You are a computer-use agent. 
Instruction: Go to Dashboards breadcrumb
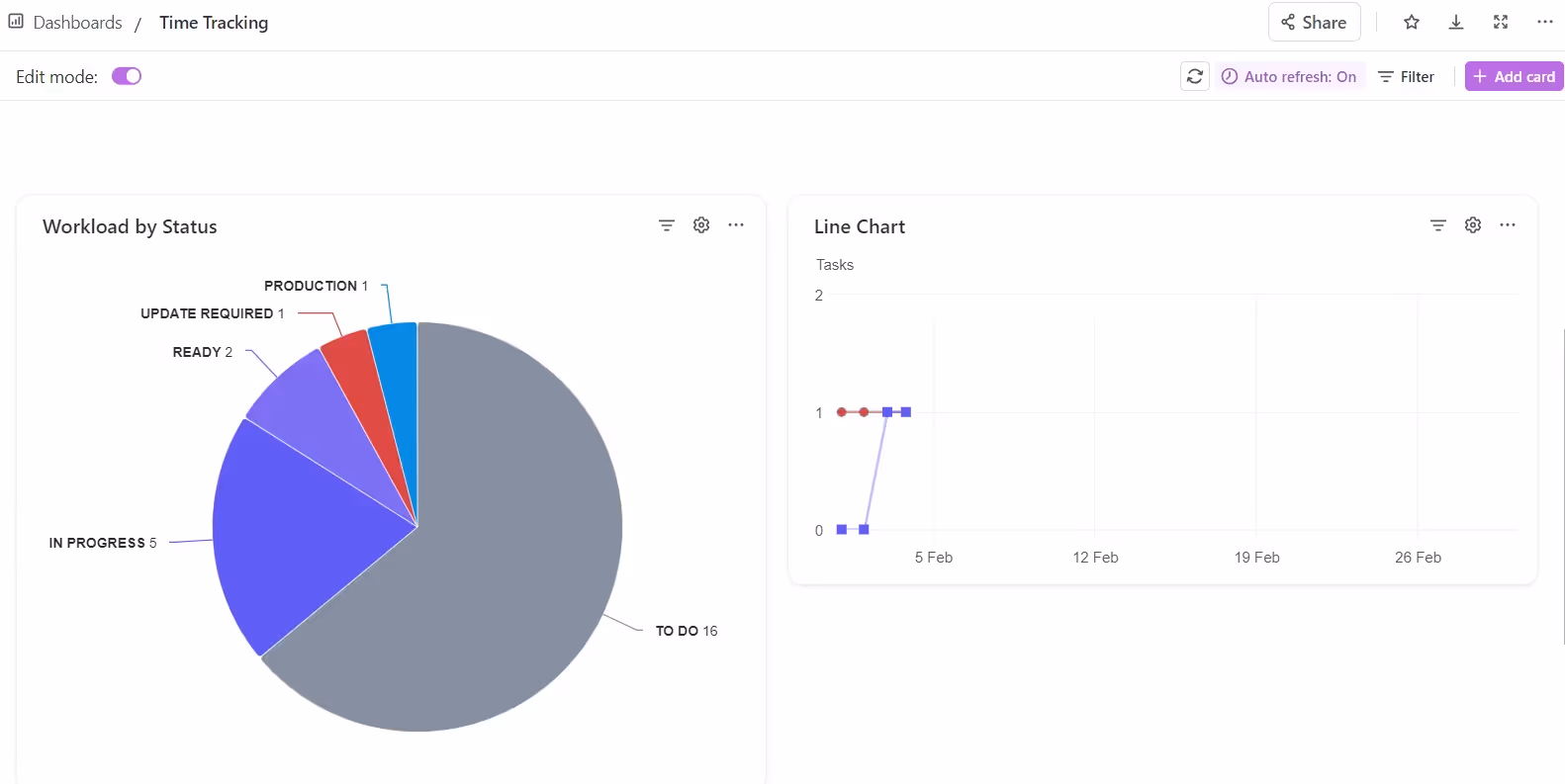[77, 22]
